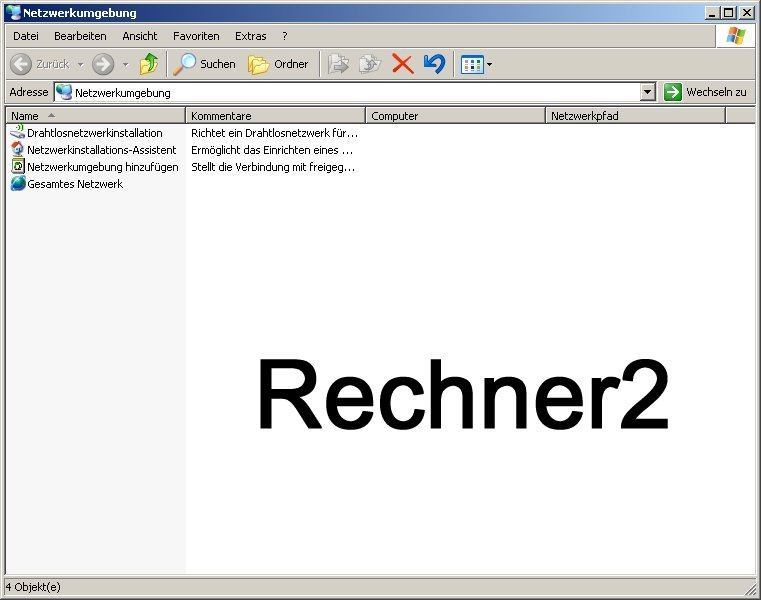Click the status bar '4 Objekt(e)'
761x600 pixels.
tap(33, 587)
